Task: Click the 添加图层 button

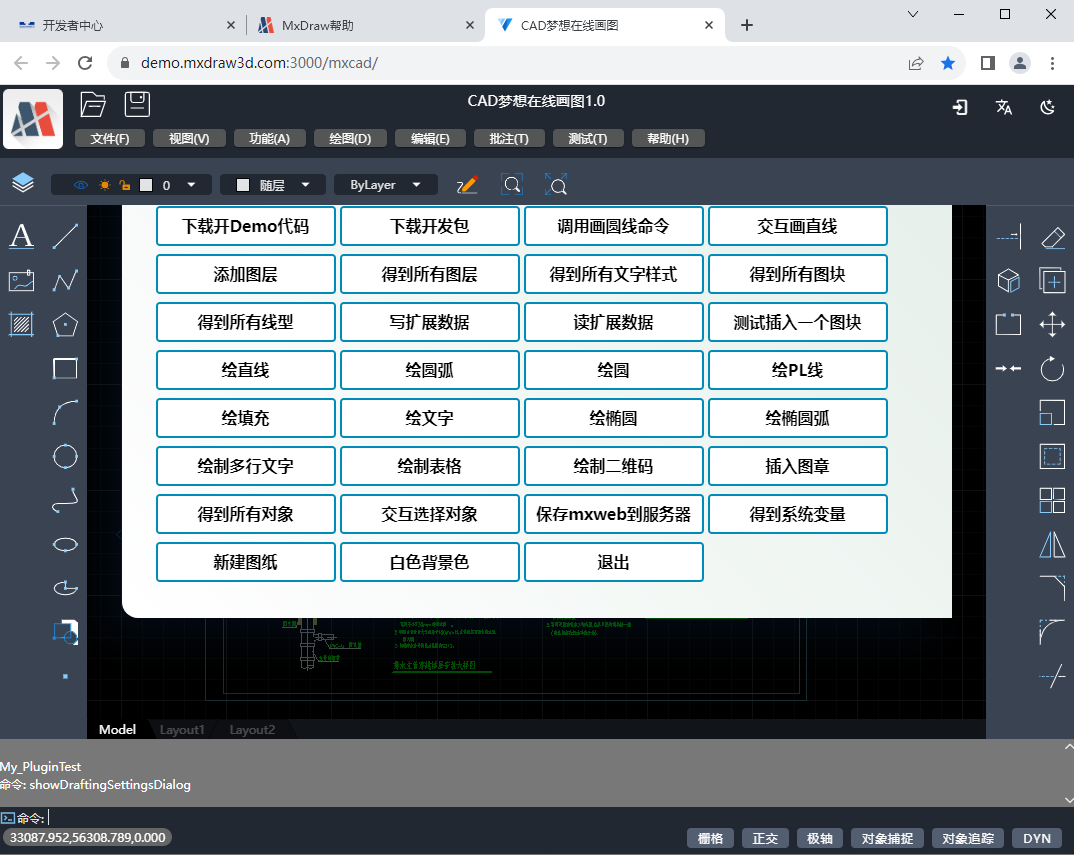Action: 245,274
